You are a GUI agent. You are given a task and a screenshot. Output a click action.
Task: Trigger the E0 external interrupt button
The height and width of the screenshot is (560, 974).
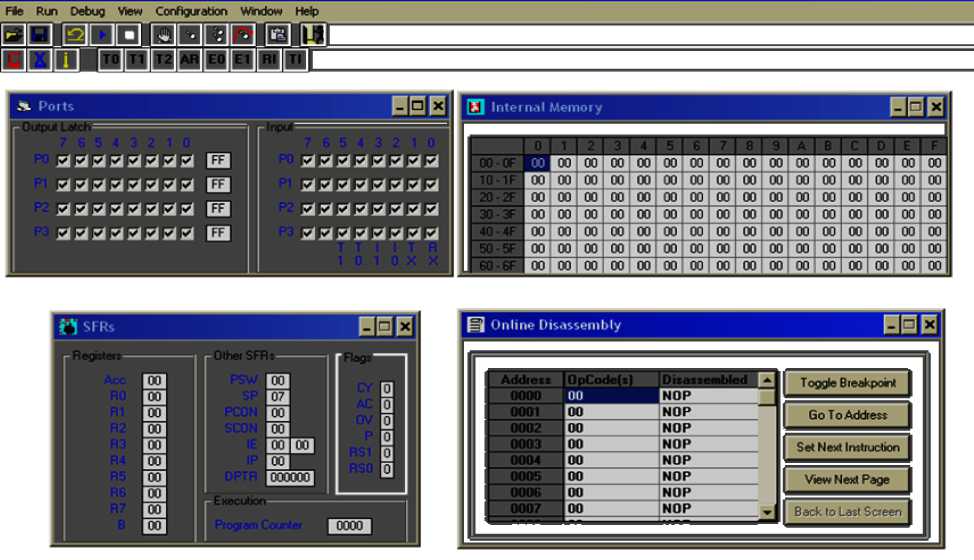tap(216, 60)
